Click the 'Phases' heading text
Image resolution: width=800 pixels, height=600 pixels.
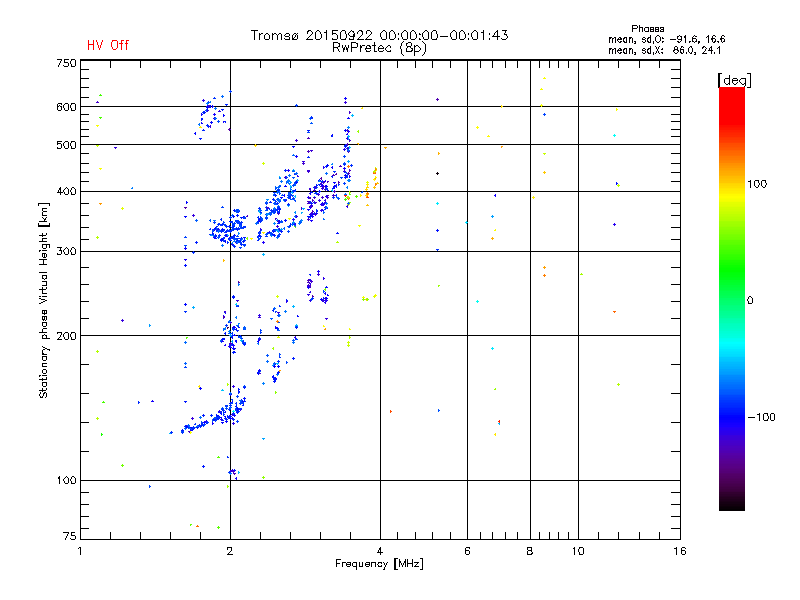(x=647, y=29)
